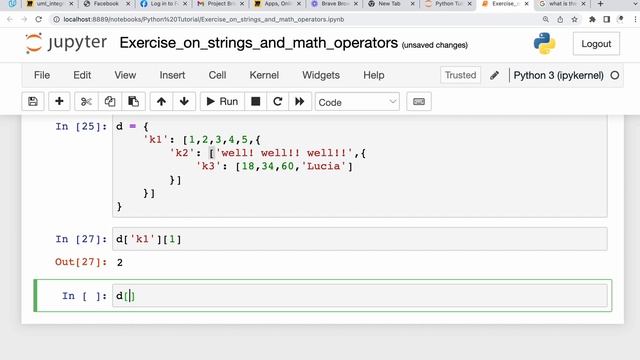
Task: Save the notebook with the floppy disk icon
Action: pos(33,102)
